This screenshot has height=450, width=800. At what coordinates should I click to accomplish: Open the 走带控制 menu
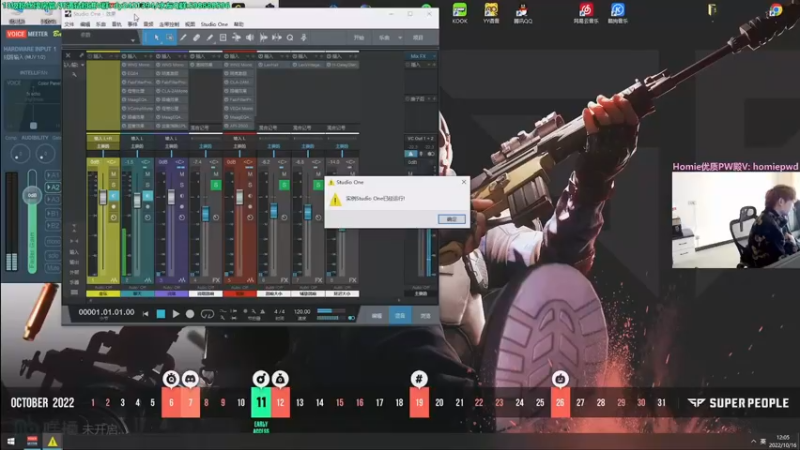169,24
